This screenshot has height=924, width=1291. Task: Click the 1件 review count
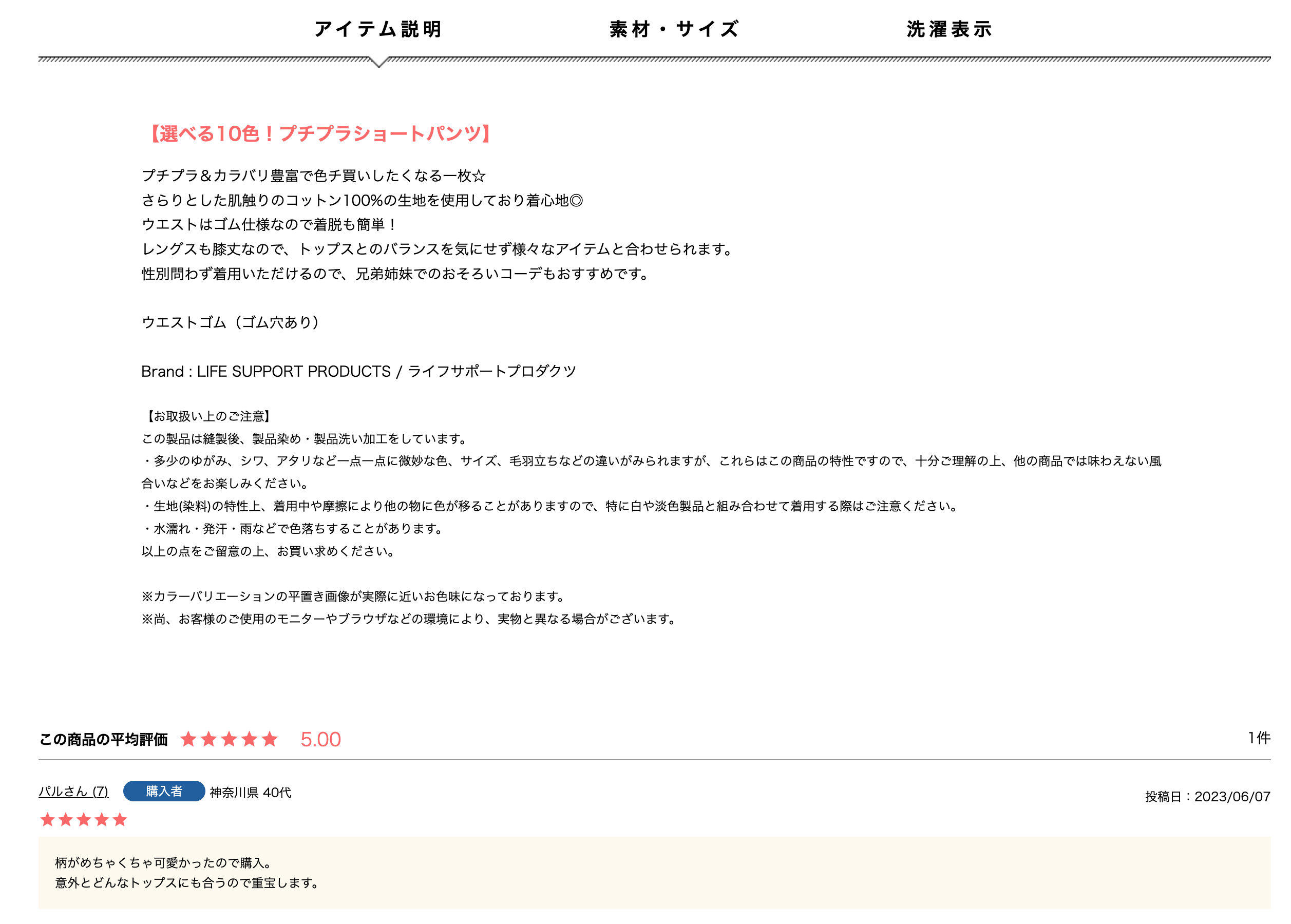[1259, 738]
